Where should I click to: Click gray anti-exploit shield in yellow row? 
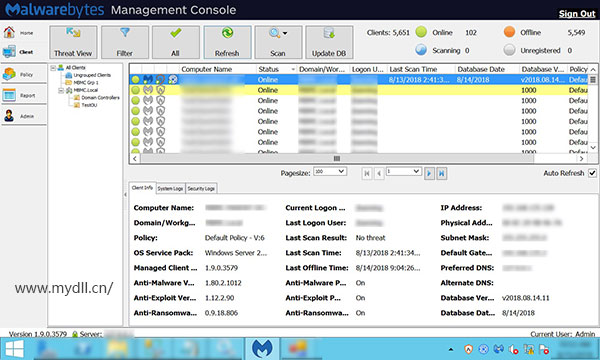pyautogui.click(x=160, y=90)
